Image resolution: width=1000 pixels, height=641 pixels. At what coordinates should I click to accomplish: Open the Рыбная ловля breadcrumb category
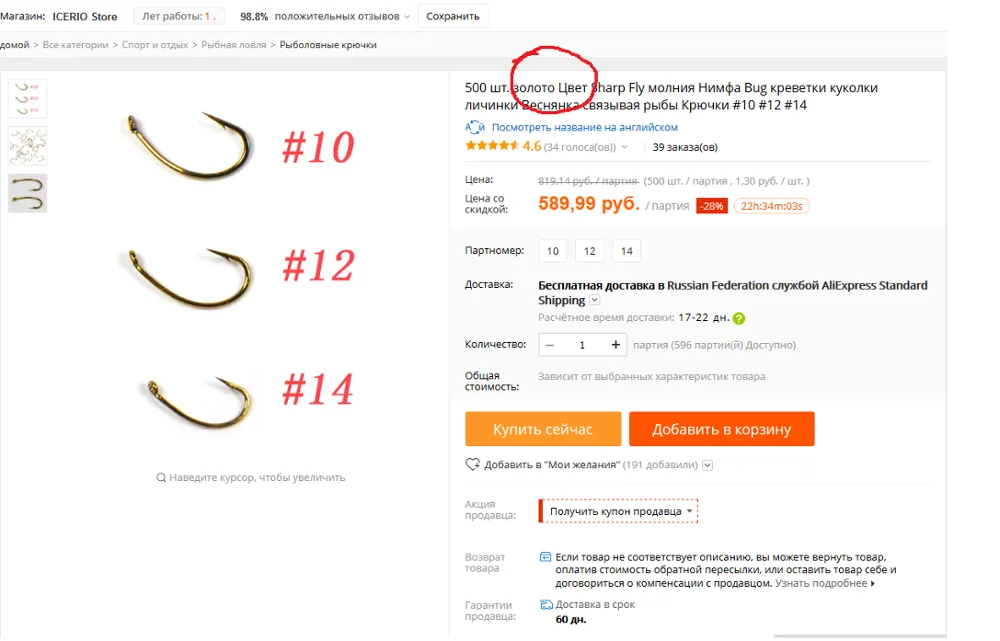pyautogui.click(x=233, y=45)
